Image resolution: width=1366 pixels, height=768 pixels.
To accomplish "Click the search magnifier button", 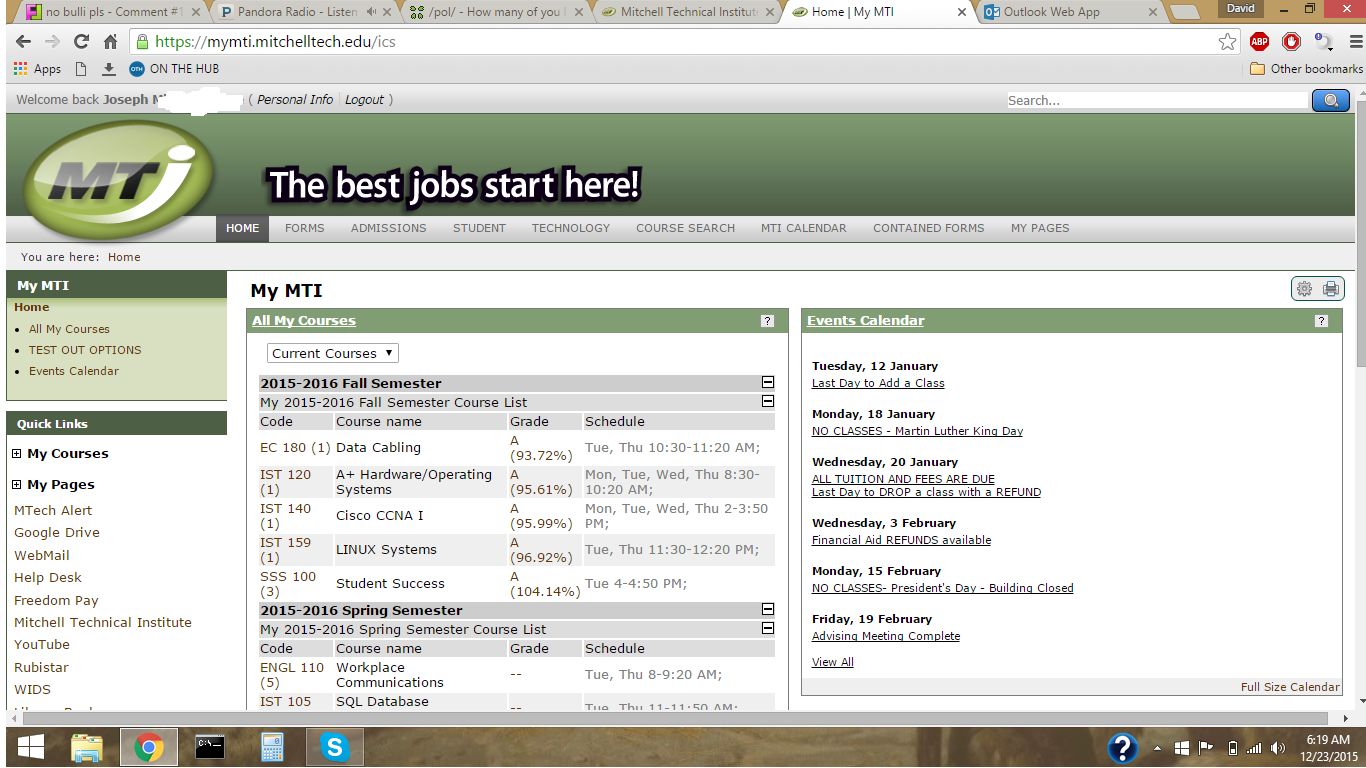I will point(1330,100).
